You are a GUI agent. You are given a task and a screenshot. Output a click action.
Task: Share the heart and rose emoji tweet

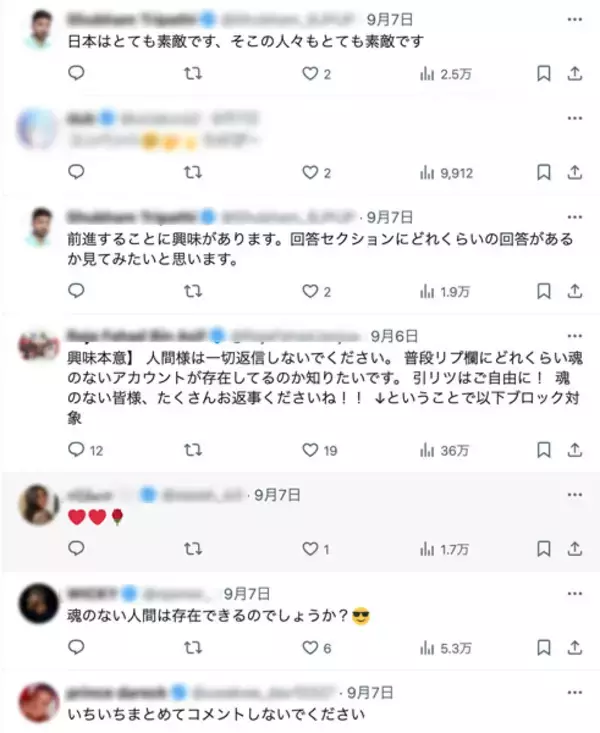(574, 549)
